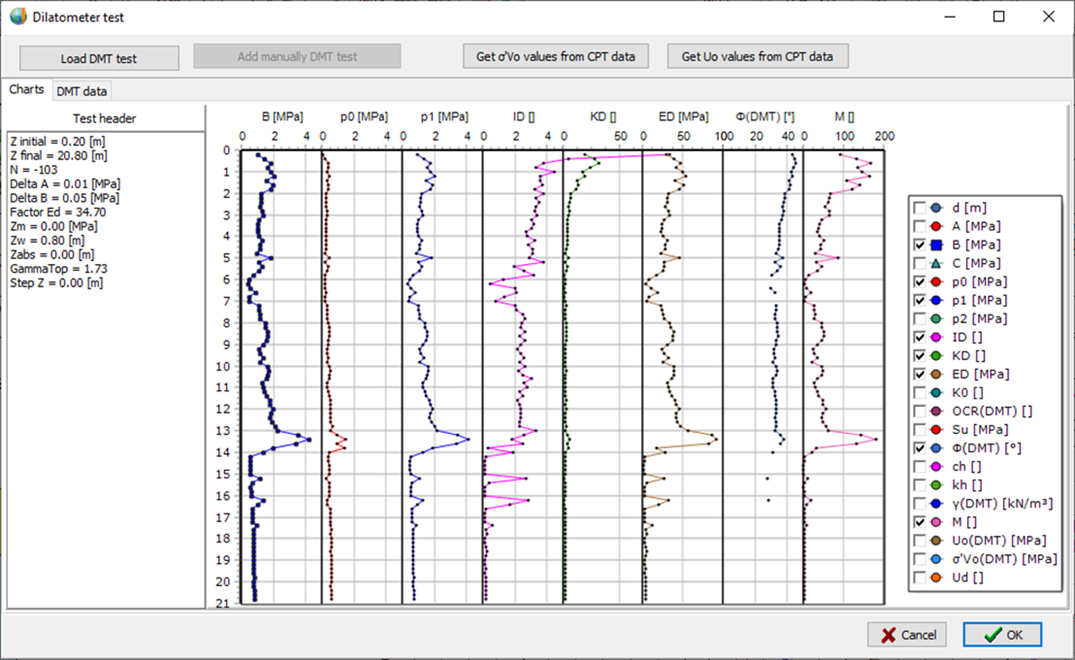Enable the K0 [] series checkbox
This screenshot has width=1075, height=660.
920,393
